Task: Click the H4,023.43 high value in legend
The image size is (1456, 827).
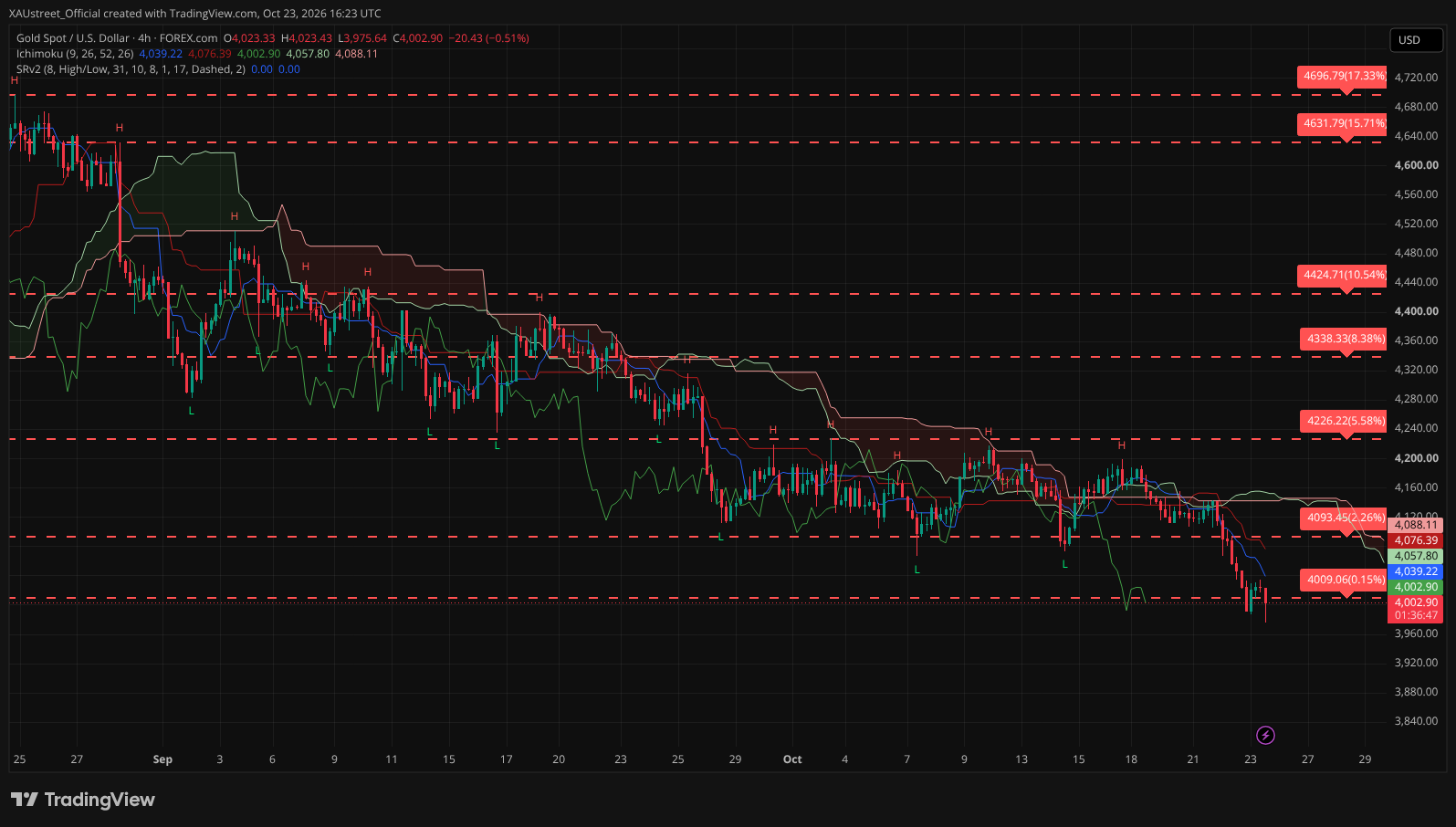Action: coord(307,38)
